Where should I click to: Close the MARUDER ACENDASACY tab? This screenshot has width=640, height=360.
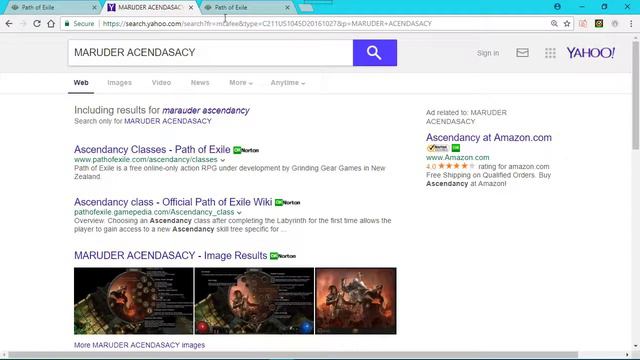click(191, 7)
